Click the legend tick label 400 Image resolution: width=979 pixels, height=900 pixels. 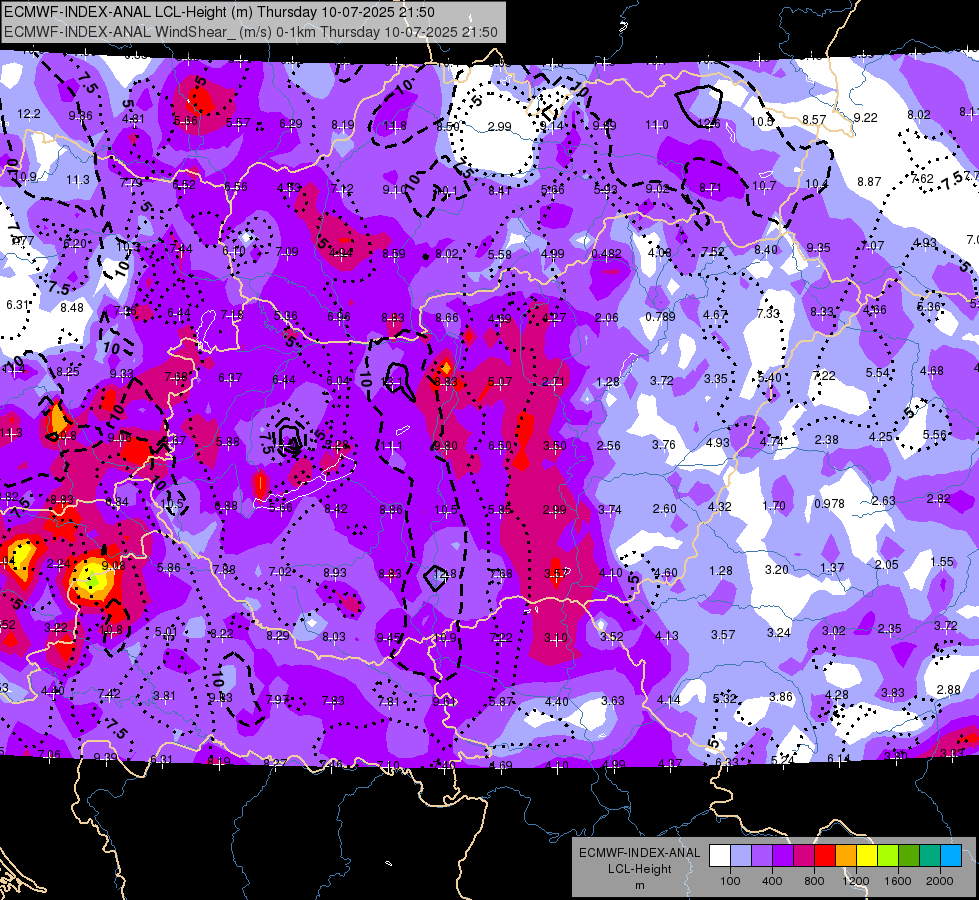point(772,881)
